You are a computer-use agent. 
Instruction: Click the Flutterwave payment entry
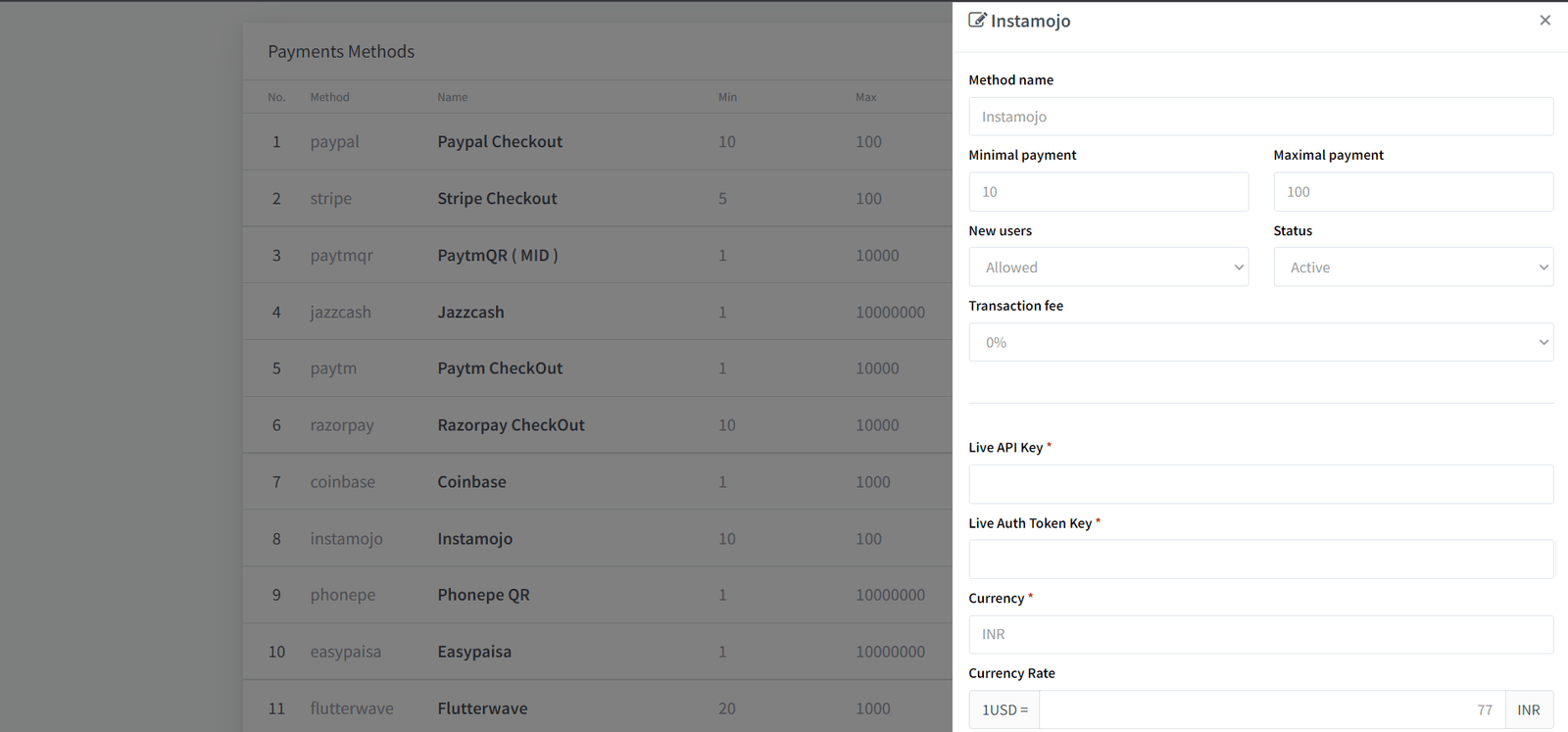[x=482, y=708]
